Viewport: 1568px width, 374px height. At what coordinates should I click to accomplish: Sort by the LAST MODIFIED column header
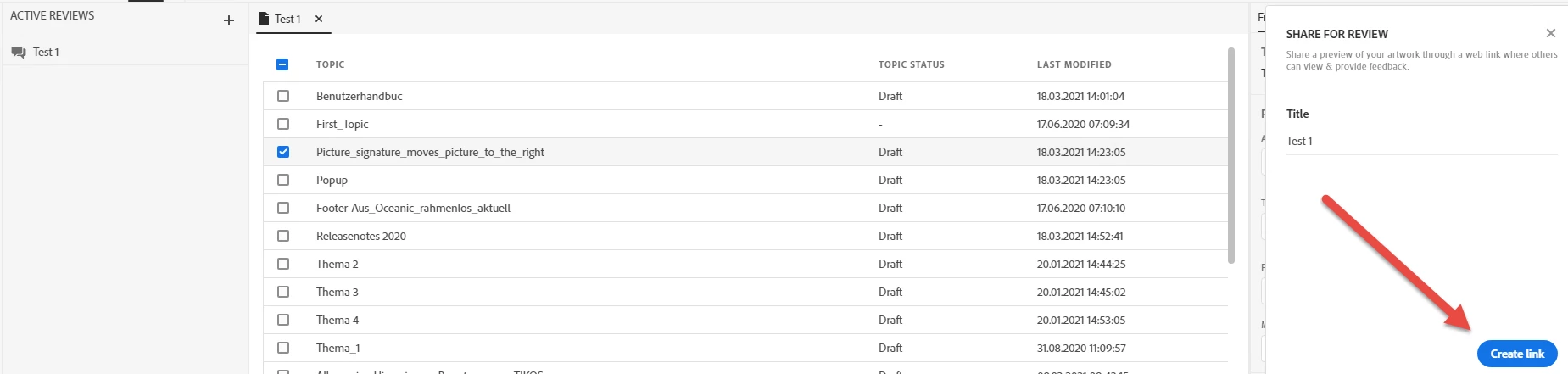tap(1074, 64)
